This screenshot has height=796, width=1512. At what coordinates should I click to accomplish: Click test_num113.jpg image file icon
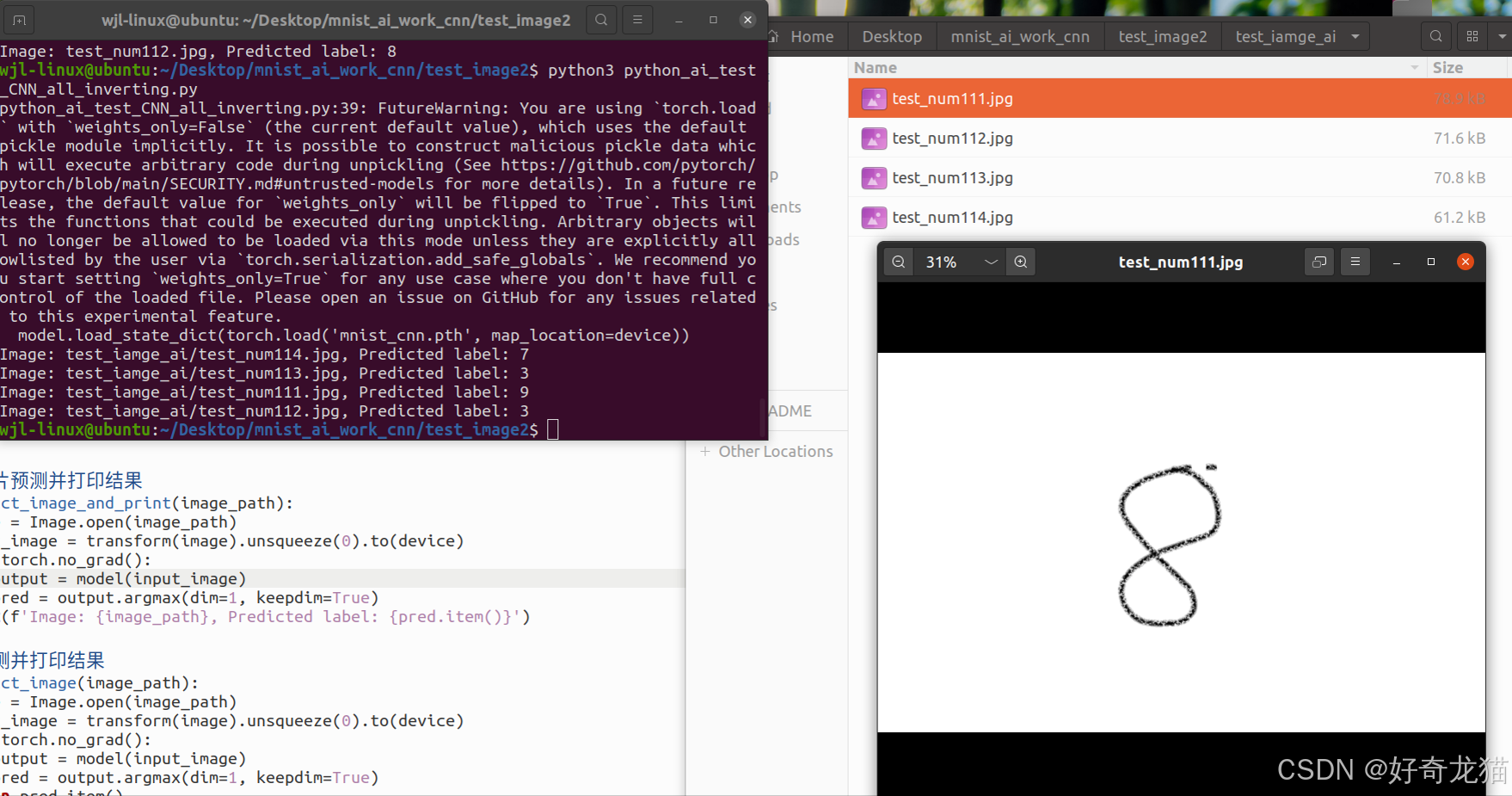pyautogui.click(x=874, y=177)
